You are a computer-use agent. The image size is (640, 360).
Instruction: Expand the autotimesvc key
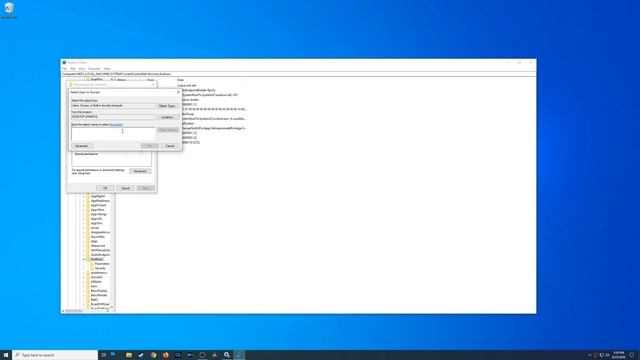point(84,273)
